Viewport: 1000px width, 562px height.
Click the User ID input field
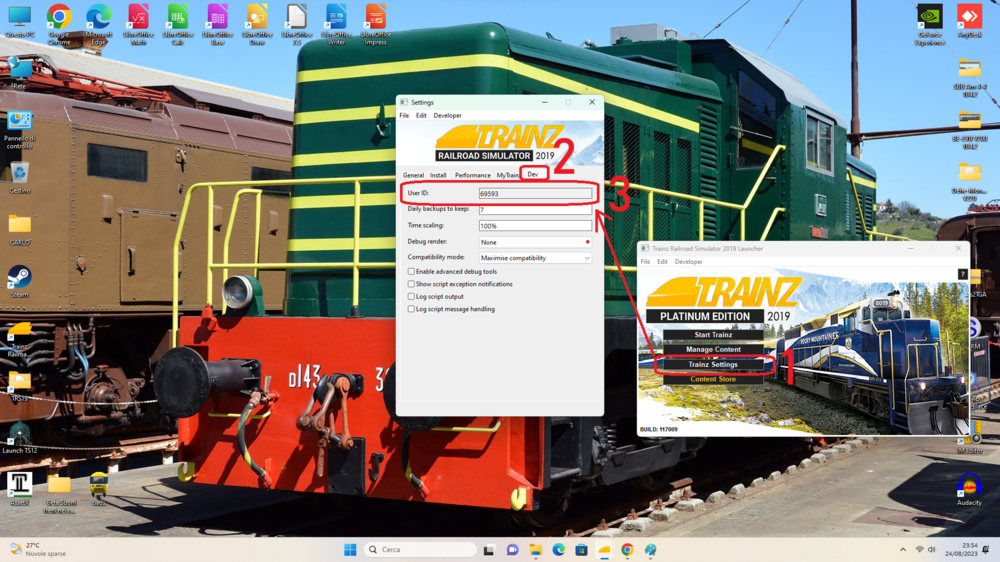535,193
